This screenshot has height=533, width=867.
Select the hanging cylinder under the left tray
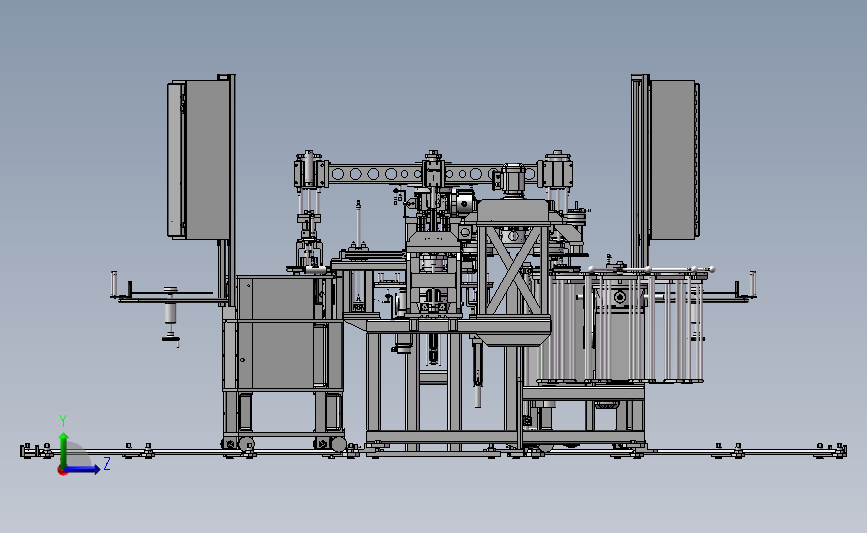(171, 311)
